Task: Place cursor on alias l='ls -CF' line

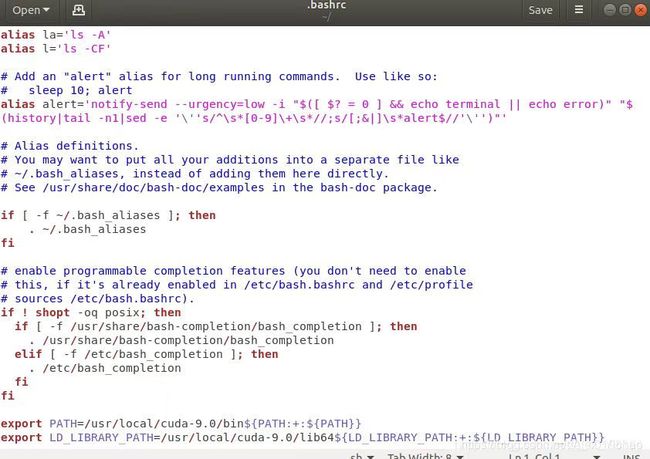Action: point(56,49)
